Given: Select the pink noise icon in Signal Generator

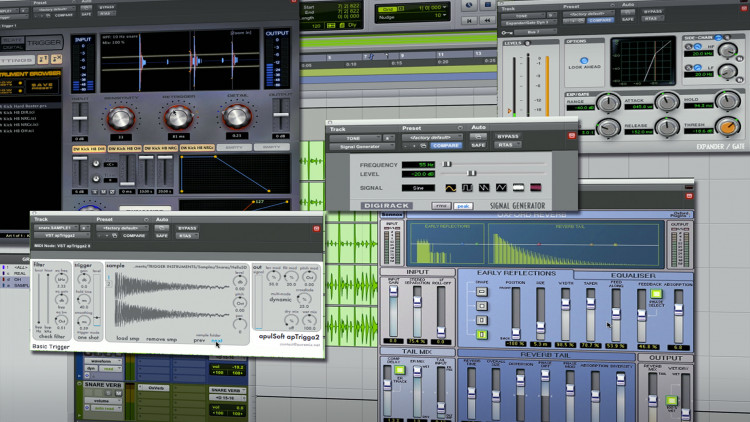Looking at the screenshot, I should tap(535, 188).
